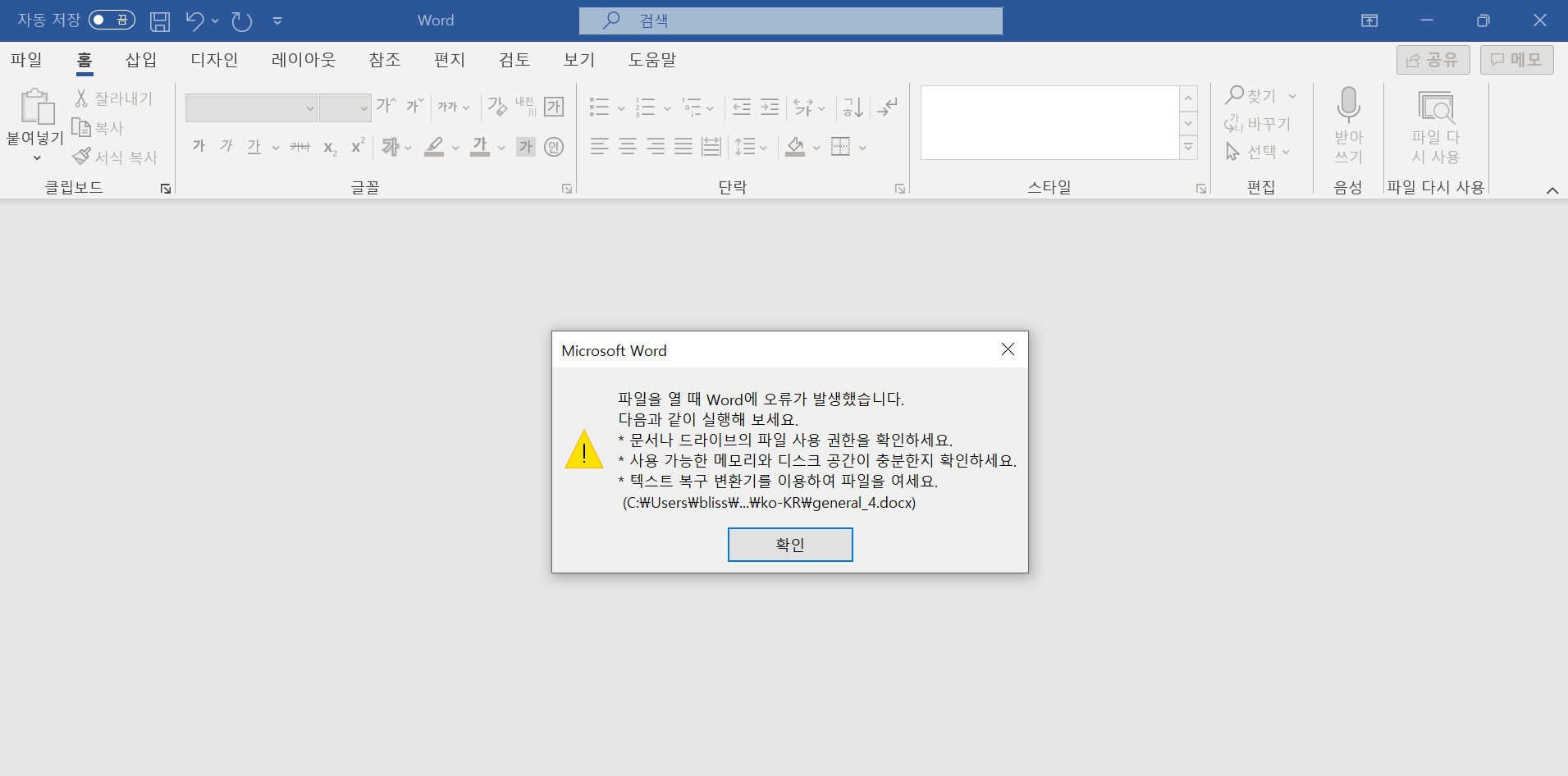This screenshot has height=776, width=1568.
Task: Click the justify alignment icon
Action: coord(683,147)
